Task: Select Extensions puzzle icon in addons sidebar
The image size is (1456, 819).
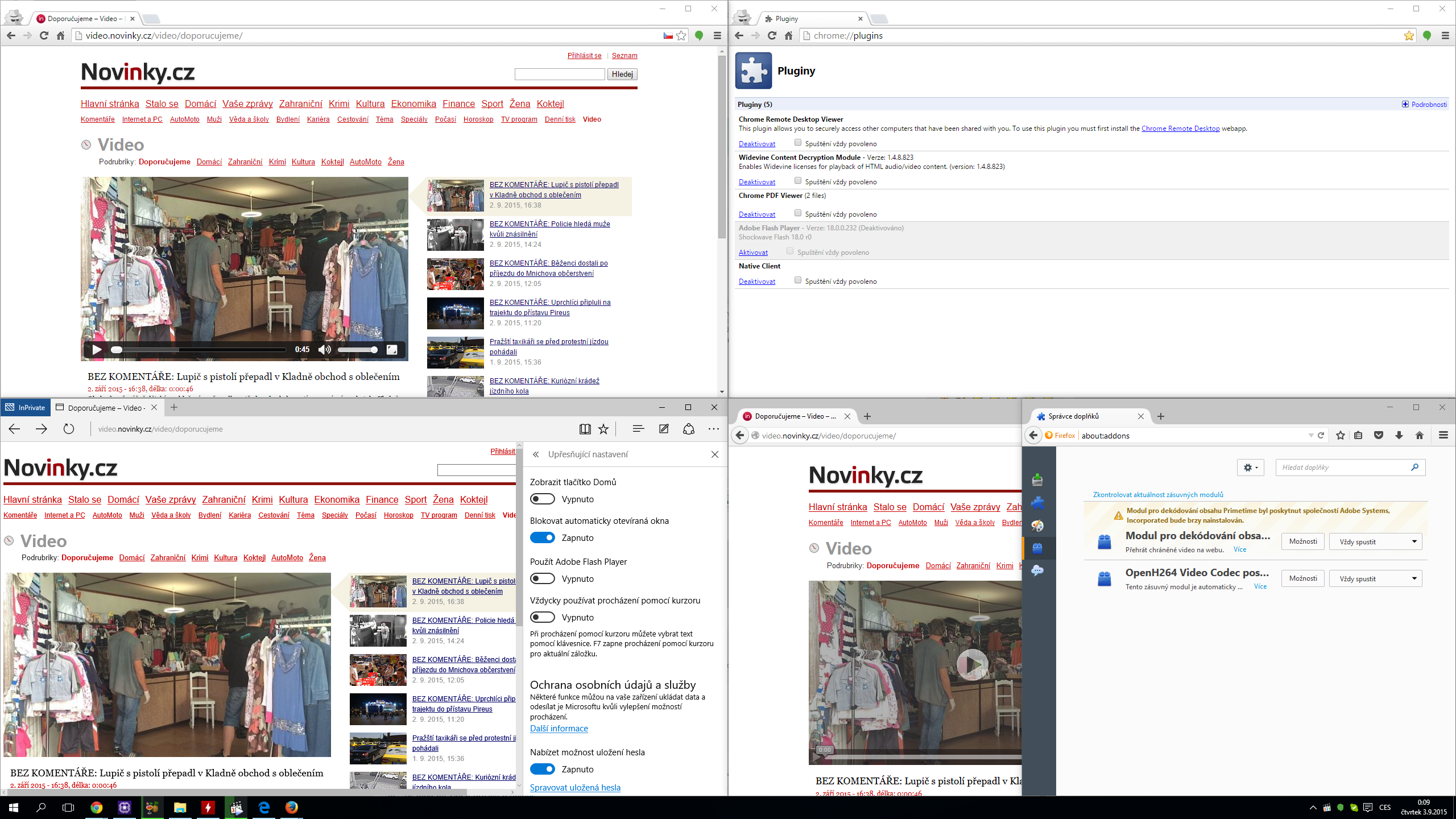Action: tap(1038, 503)
